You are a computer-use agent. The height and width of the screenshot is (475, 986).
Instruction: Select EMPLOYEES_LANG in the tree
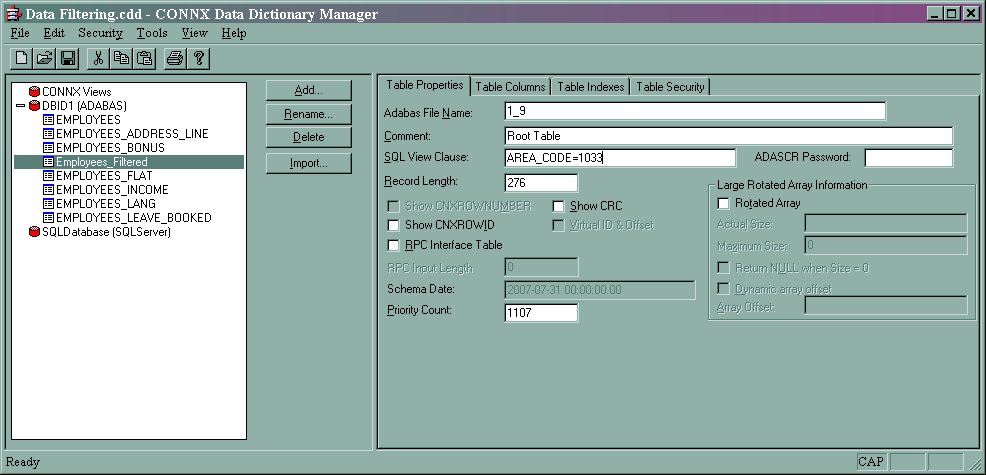tap(106, 203)
